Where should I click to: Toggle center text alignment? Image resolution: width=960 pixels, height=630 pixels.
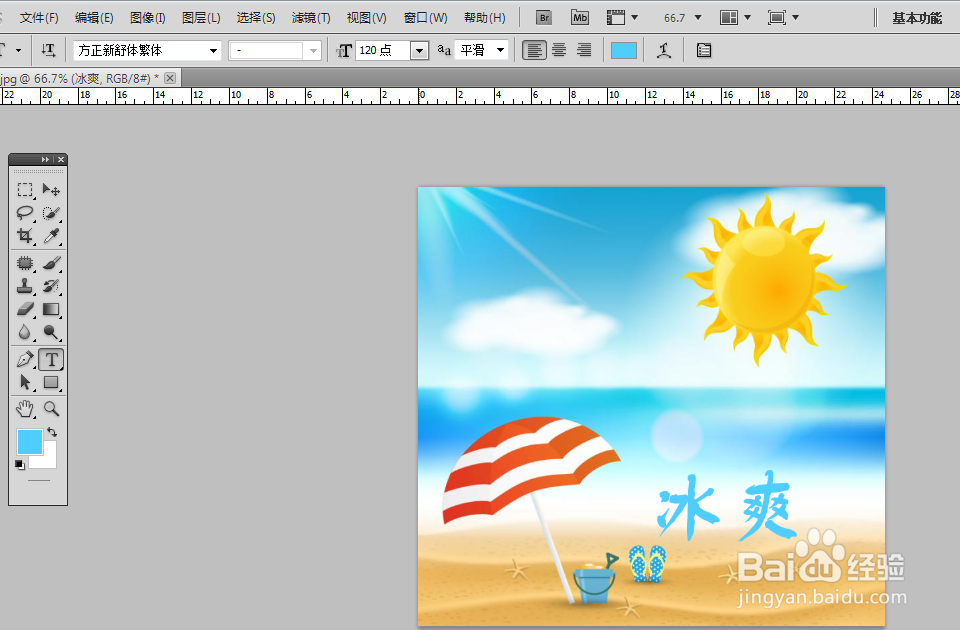click(559, 50)
